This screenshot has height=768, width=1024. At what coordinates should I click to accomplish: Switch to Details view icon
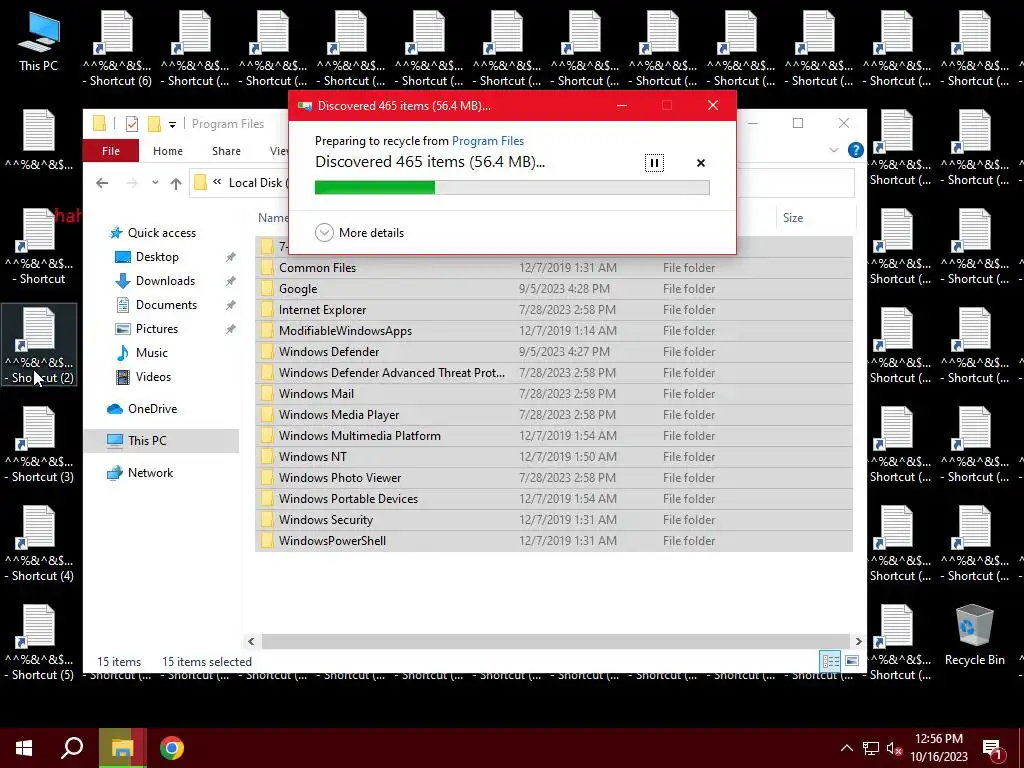tap(830, 662)
